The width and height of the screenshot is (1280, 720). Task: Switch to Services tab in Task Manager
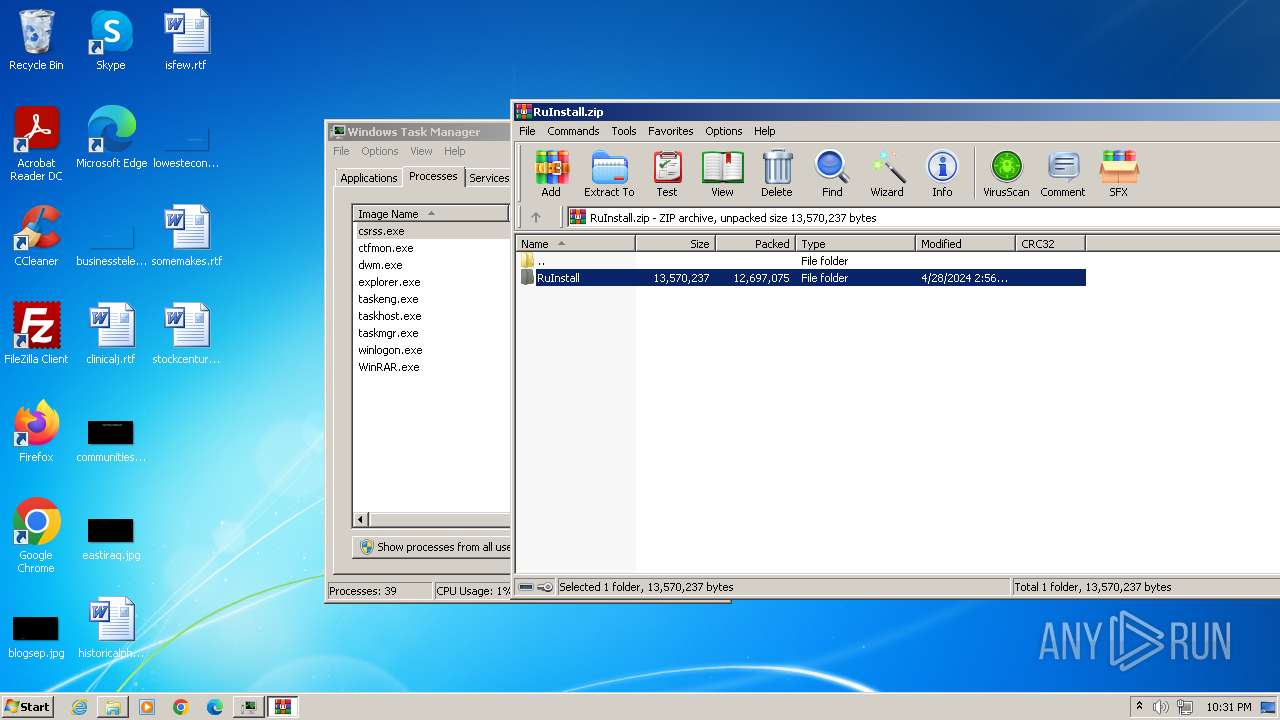489,178
